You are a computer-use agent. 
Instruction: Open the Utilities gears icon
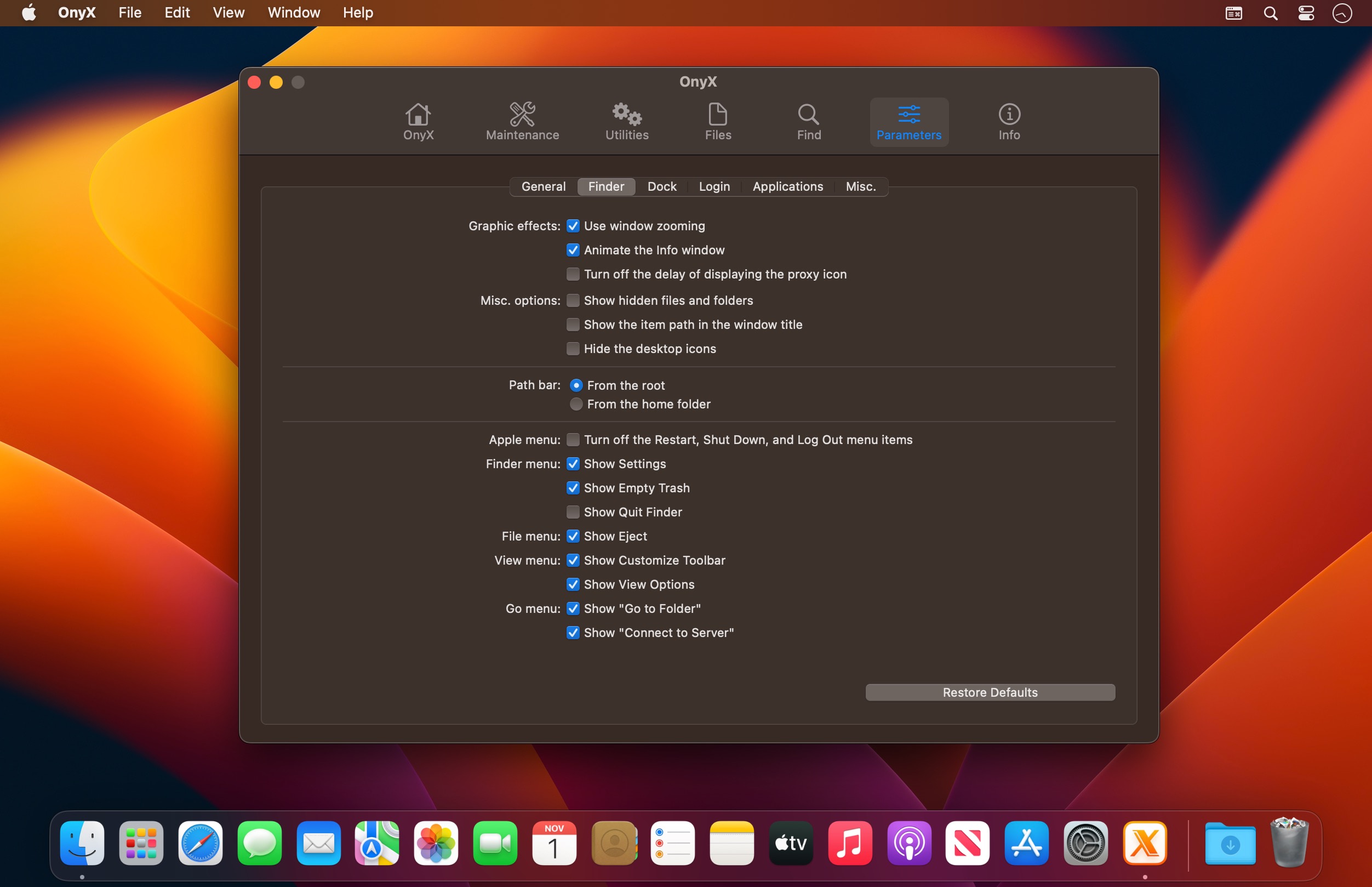[x=626, y=115]
